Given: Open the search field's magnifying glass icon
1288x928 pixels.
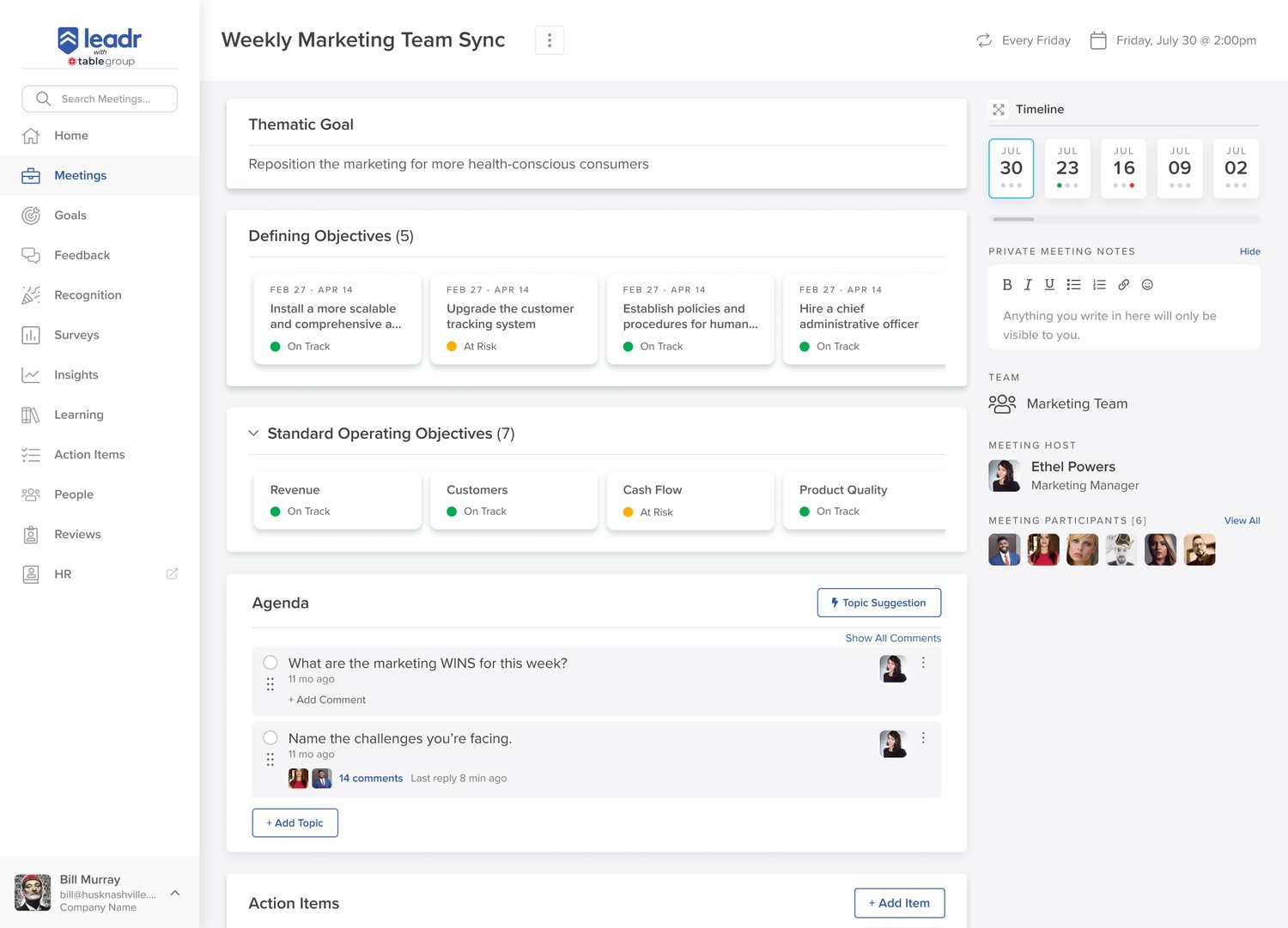Looking at the screenshot, I should coord(42,99).
